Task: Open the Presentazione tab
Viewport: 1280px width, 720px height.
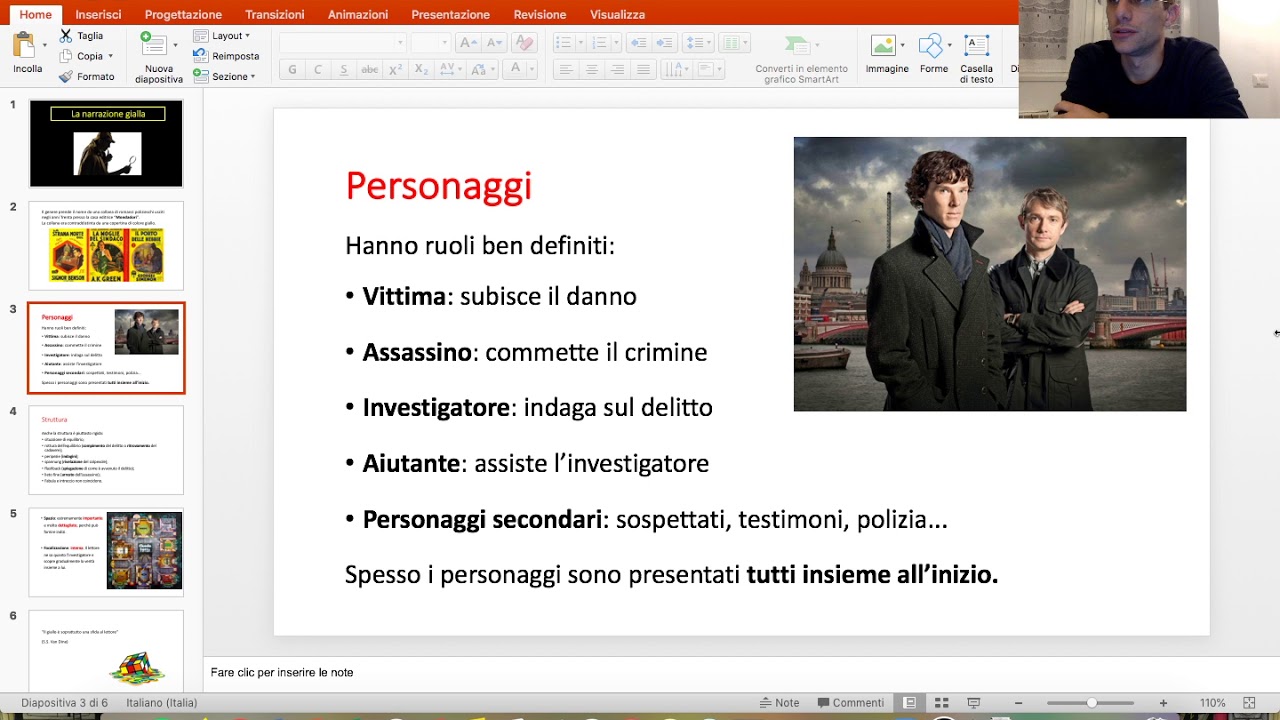Action: [451, 14]
